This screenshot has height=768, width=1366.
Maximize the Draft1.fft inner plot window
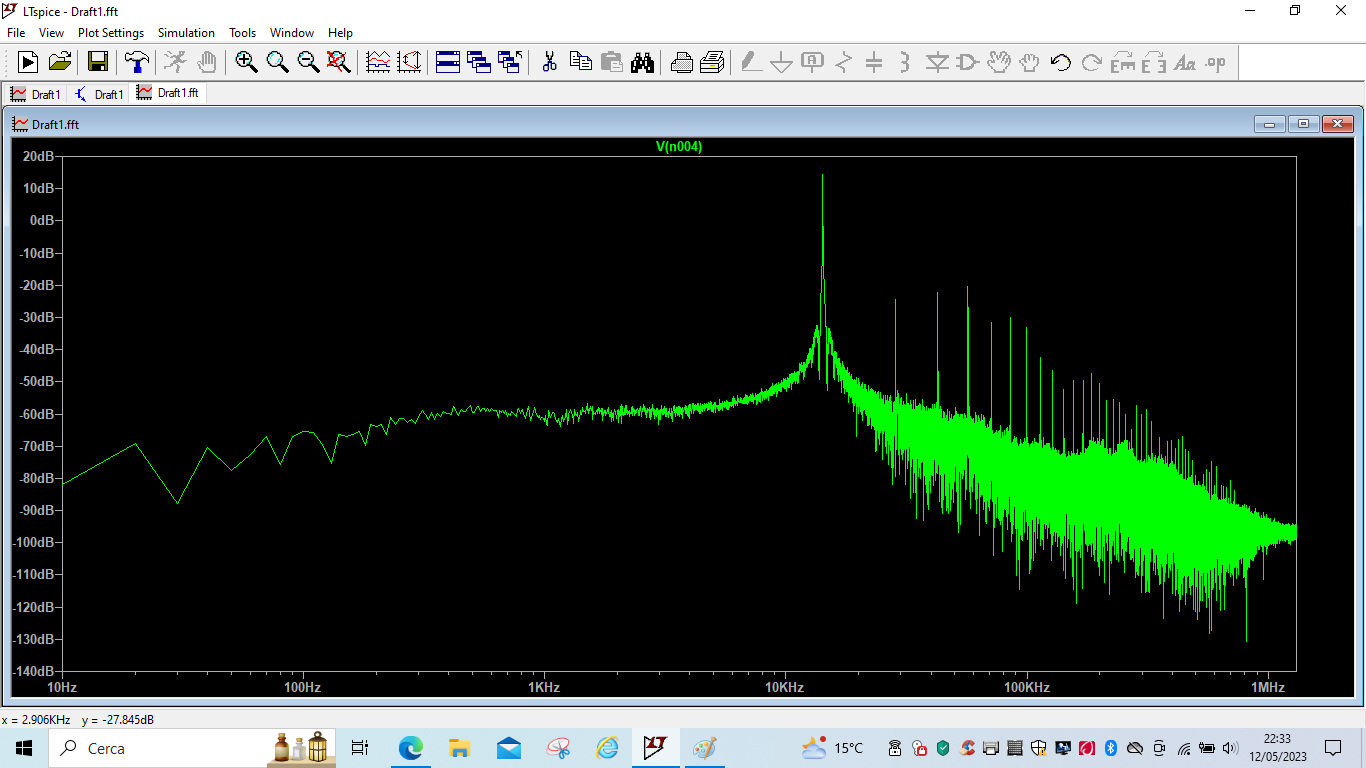click(1304, 124)
